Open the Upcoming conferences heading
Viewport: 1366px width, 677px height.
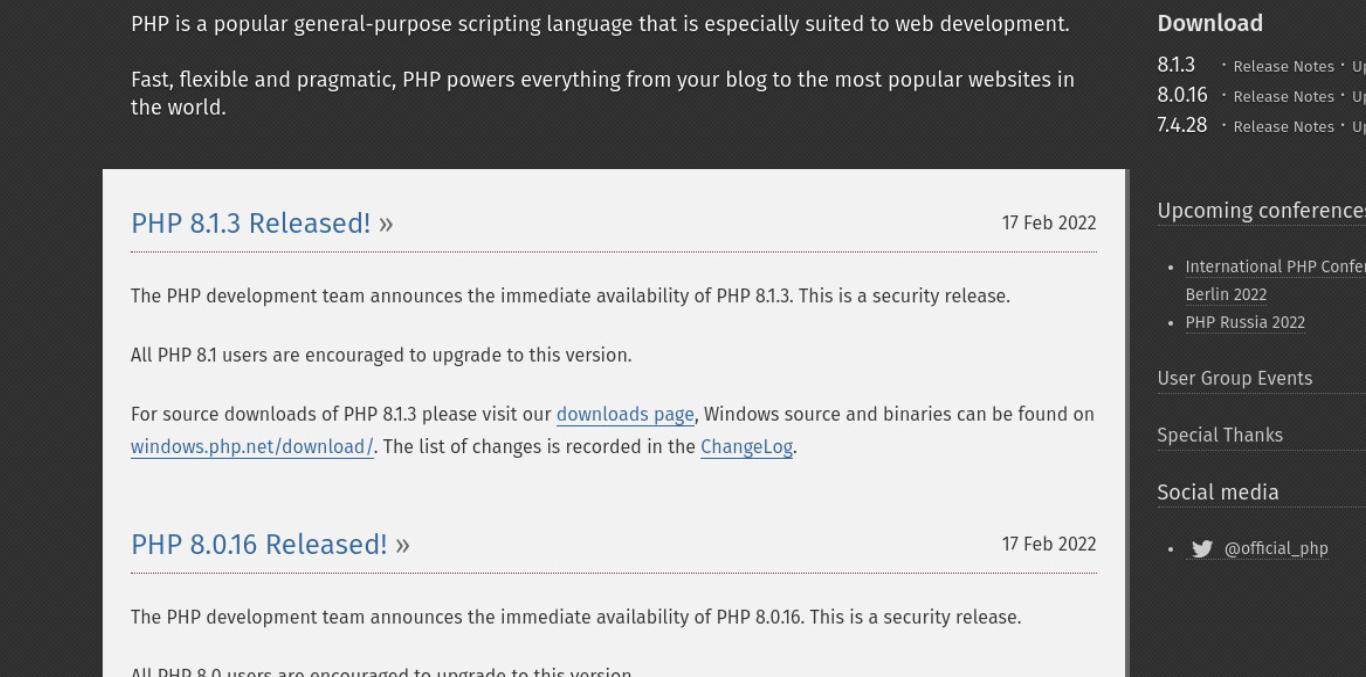pos(1261,211)
